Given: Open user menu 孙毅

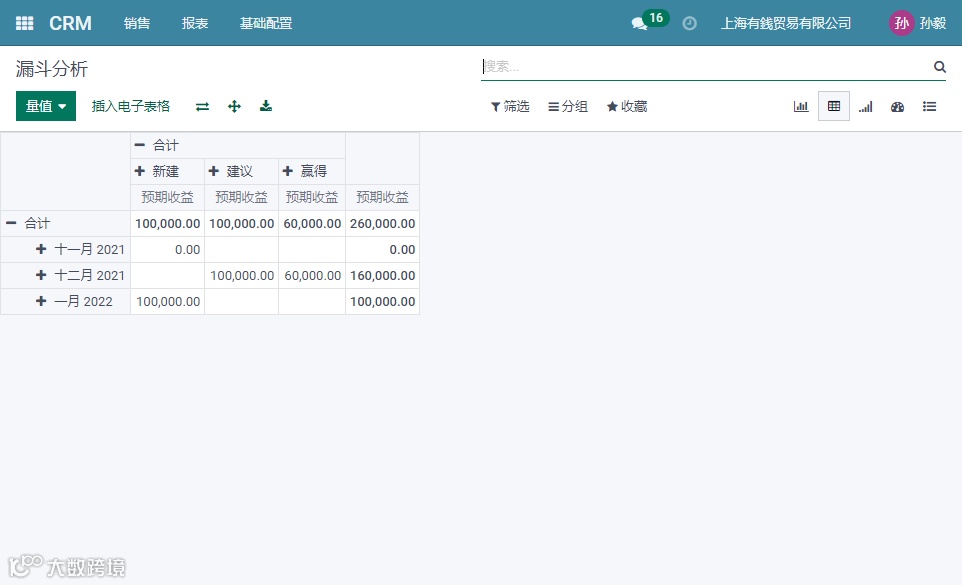Looking at the screenshot, I should [917, 23].
